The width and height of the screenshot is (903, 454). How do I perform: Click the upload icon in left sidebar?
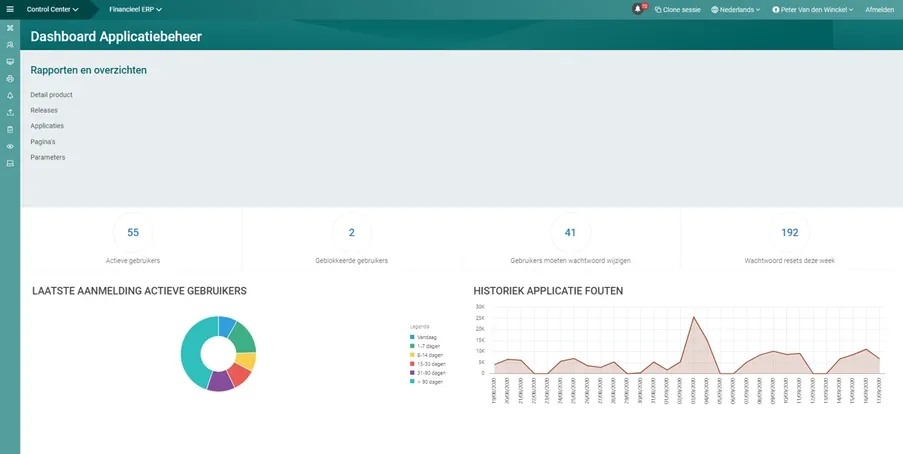click(10, 112)
